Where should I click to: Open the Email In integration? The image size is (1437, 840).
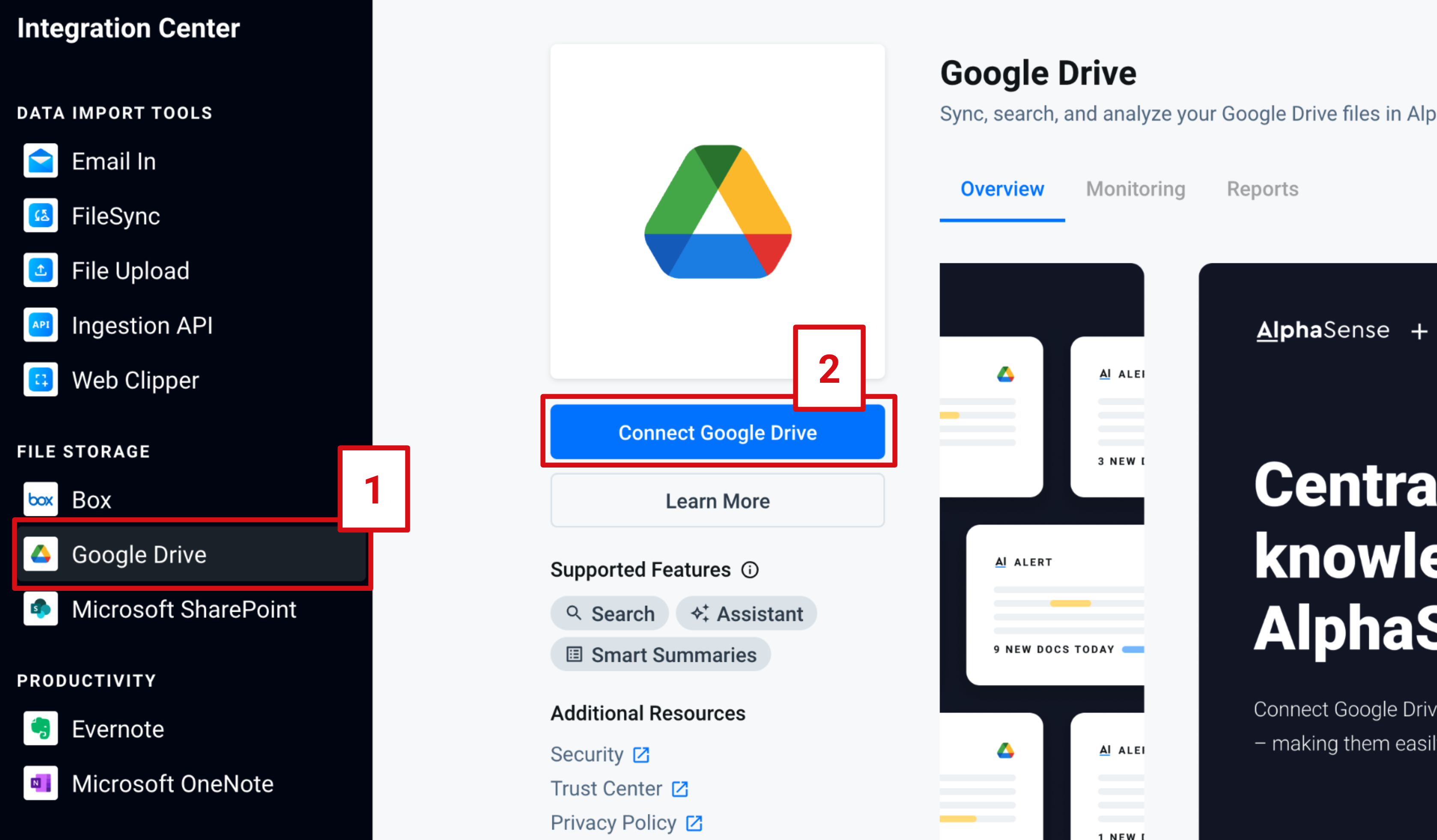(x=191, y=161)
